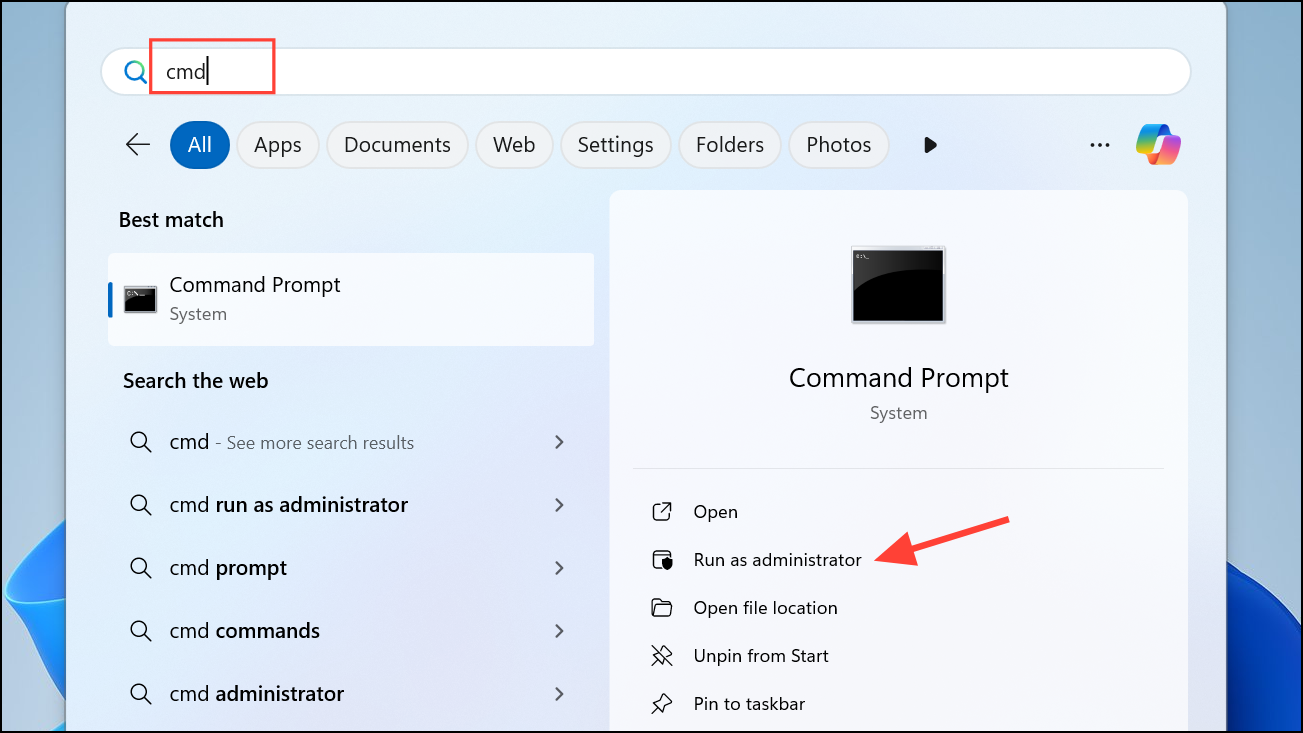This screenshot has width=1303, height=733.
Task: Click search icon beside 'cmd prompt' suggestion
Action: click(x=141, y=568)
